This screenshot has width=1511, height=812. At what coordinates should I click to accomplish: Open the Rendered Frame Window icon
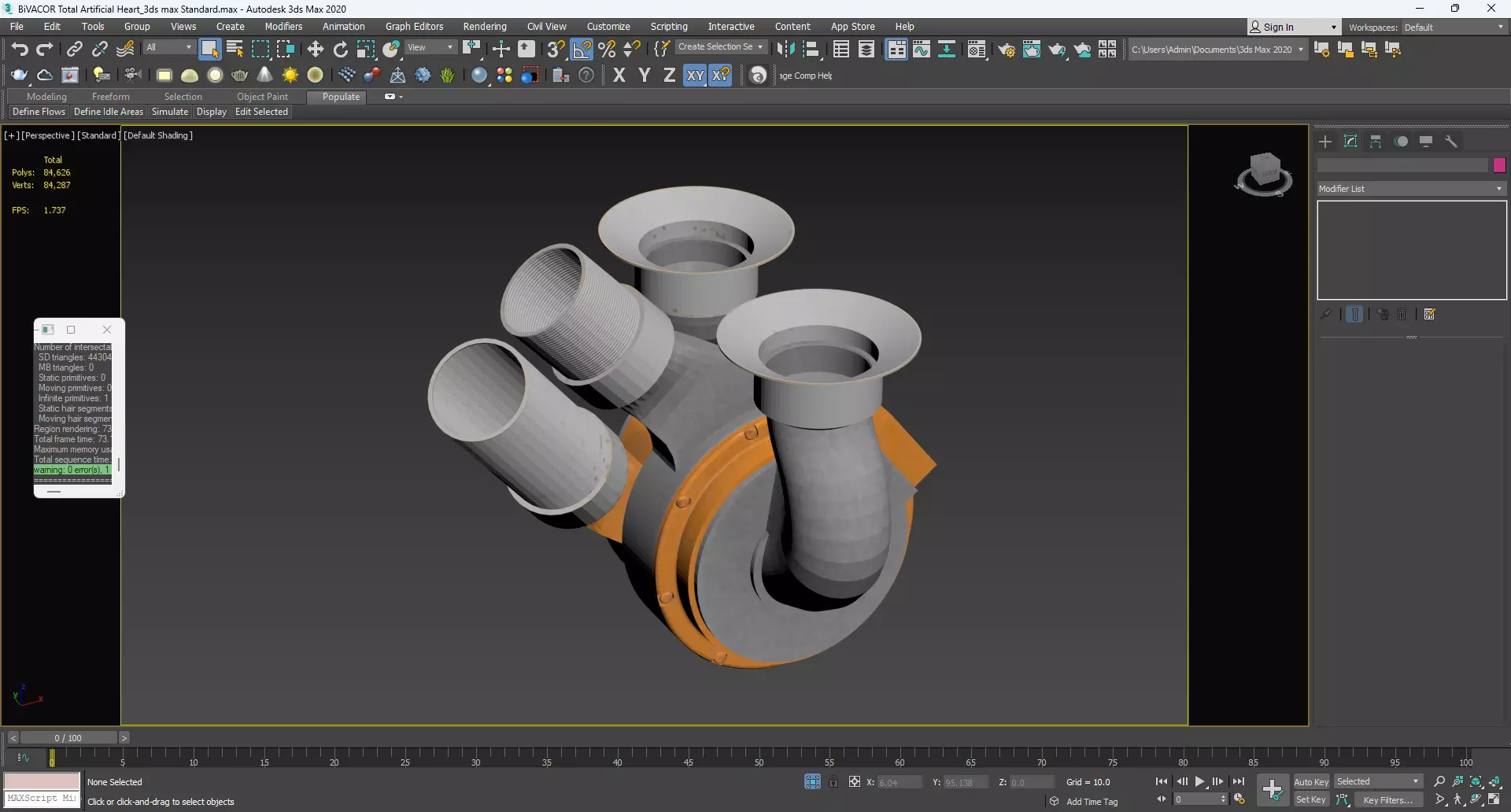[x=1032, y=49]
